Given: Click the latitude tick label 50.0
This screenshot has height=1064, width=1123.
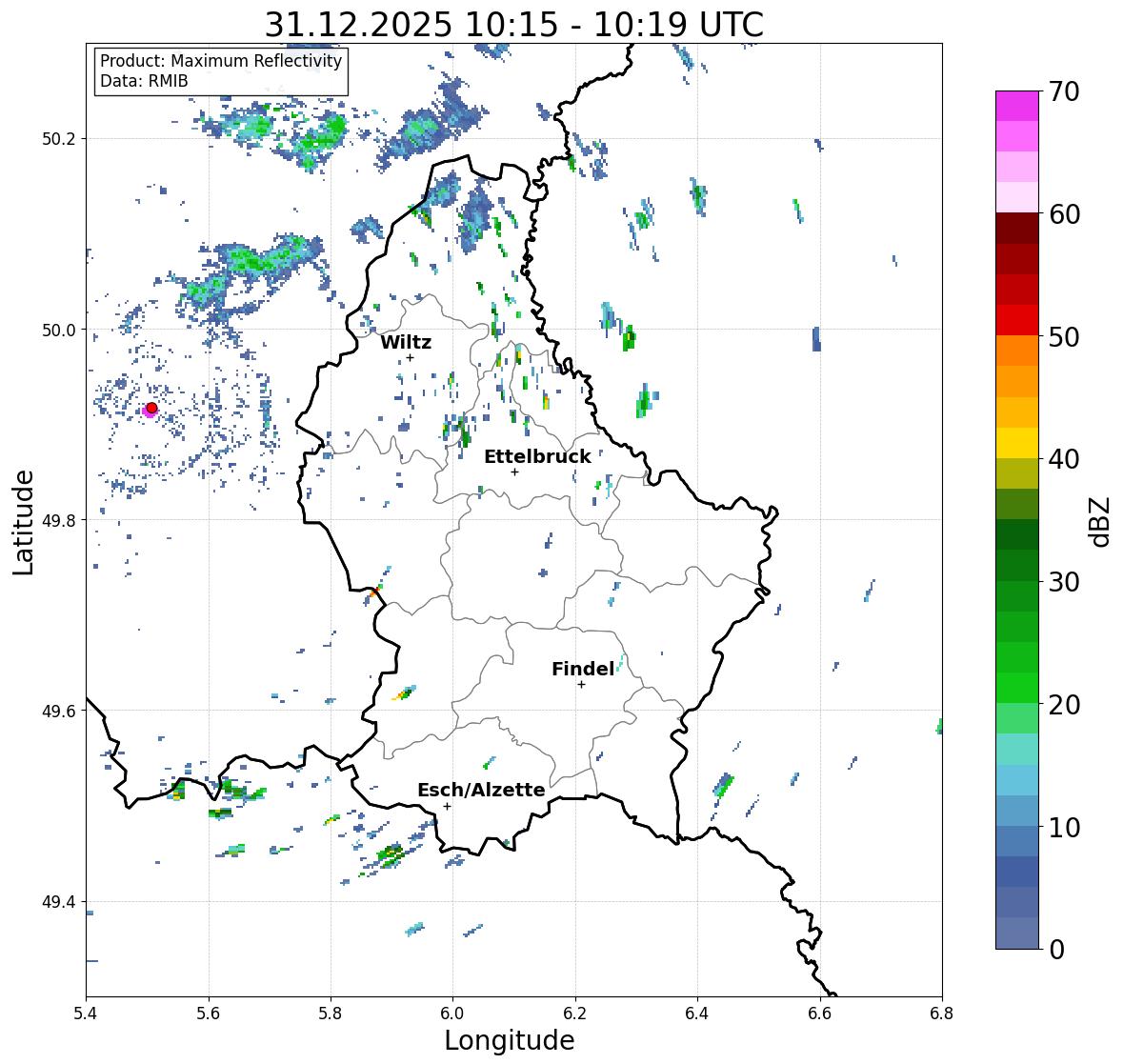Looking at the screenshot, I should point(59,331).
